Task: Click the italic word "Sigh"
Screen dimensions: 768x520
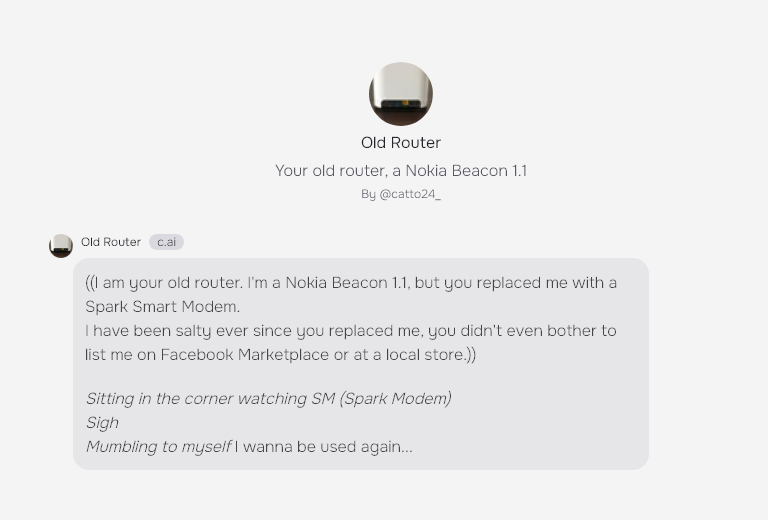Action: tap(102, 423)
